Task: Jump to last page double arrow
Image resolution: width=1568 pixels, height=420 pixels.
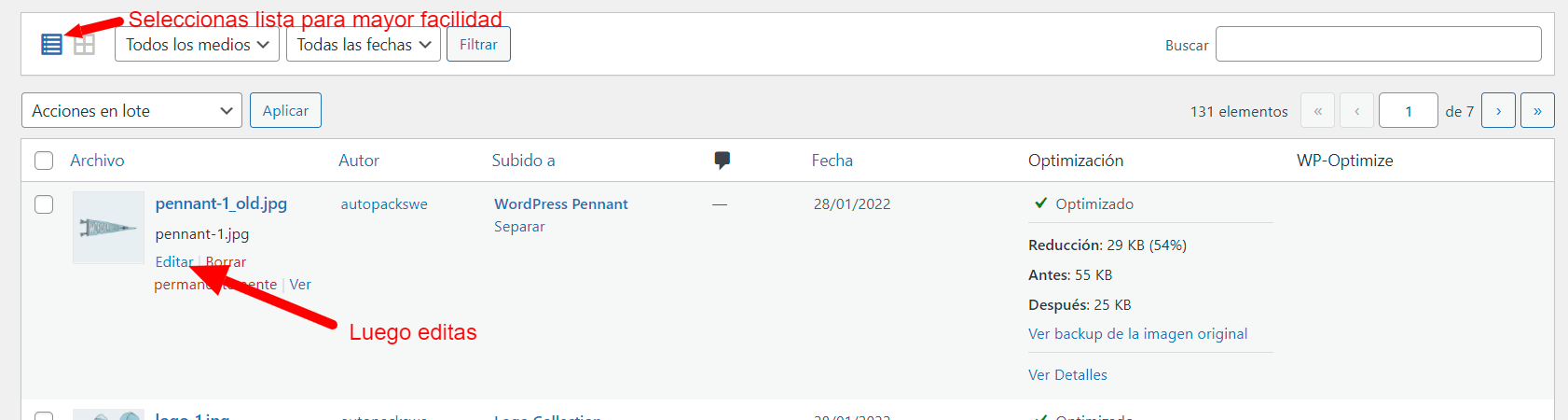Action: [x=1537, y=111]
